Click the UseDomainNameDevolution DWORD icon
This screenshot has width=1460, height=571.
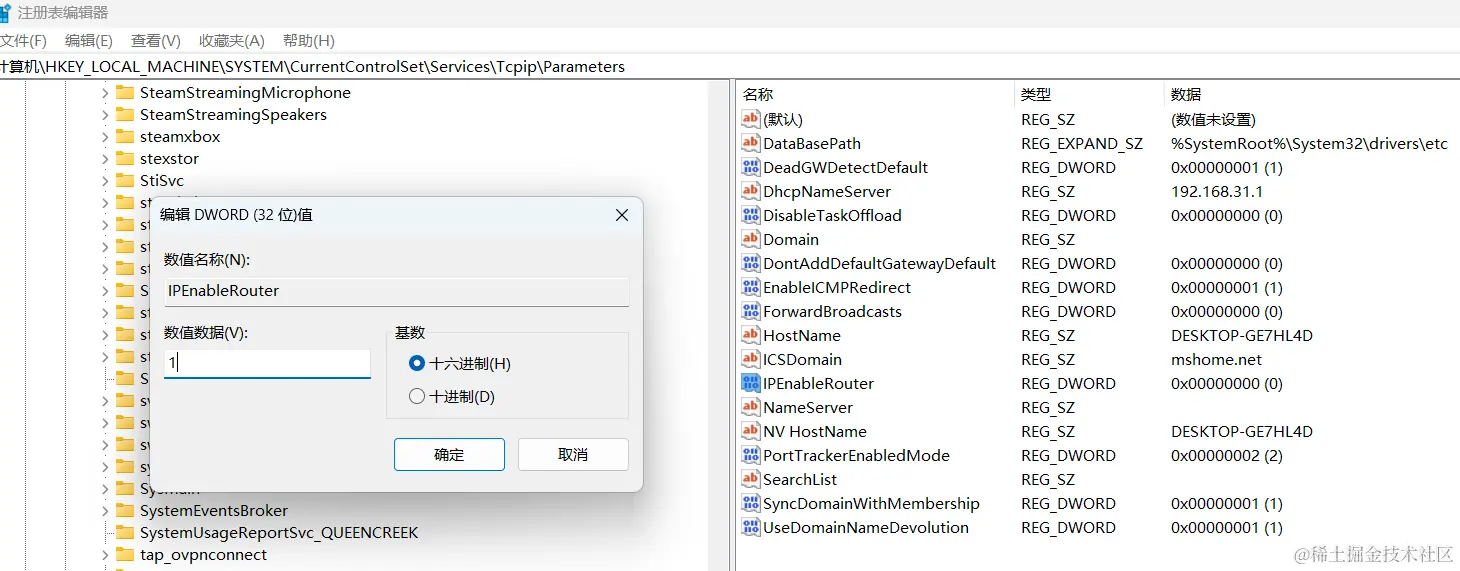750,527
